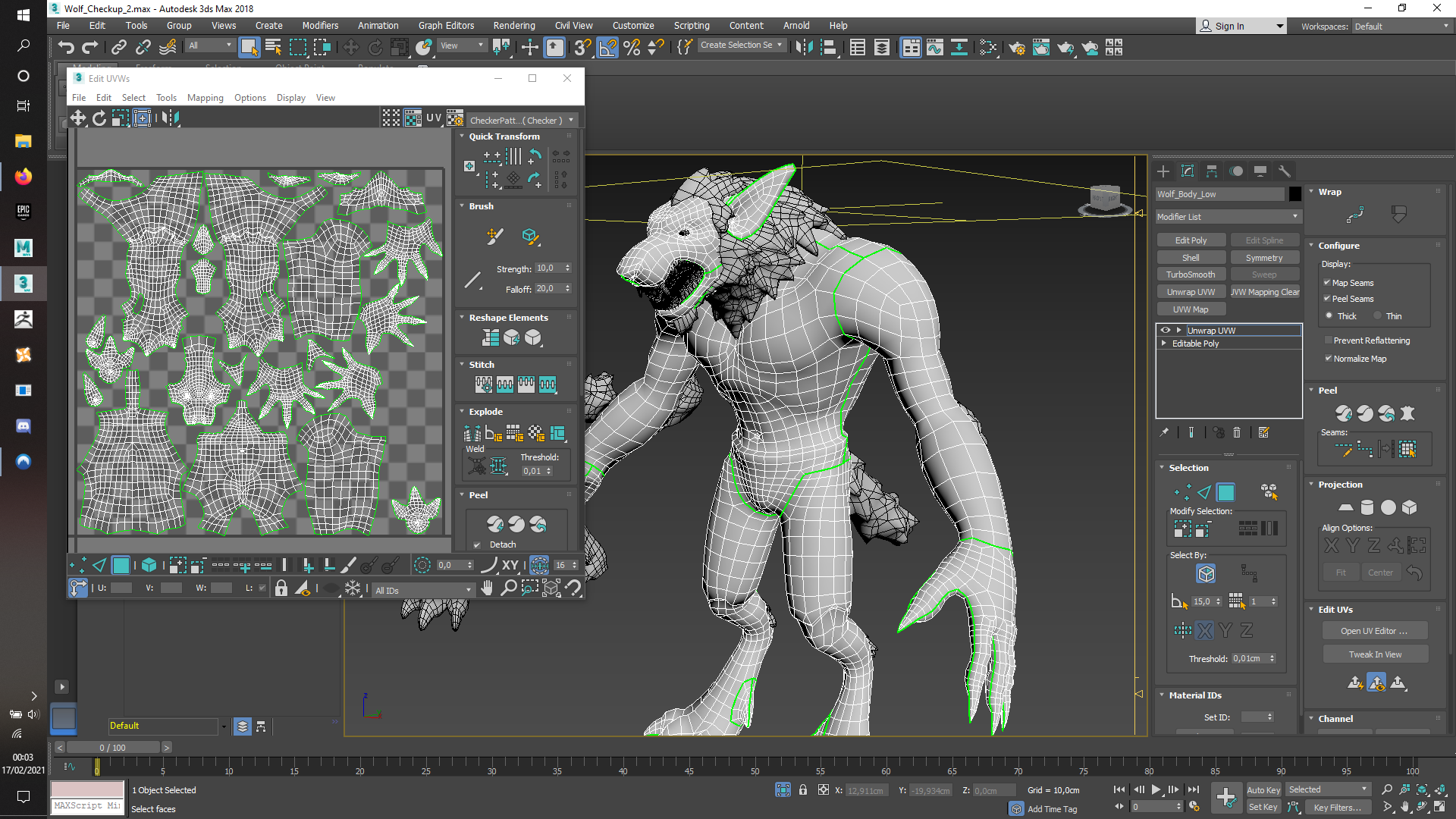Open the Utilities wrench tab in command panel
Image resolution: width=1456 pixels, height=819 pixels.
[x=1285, y=171]
